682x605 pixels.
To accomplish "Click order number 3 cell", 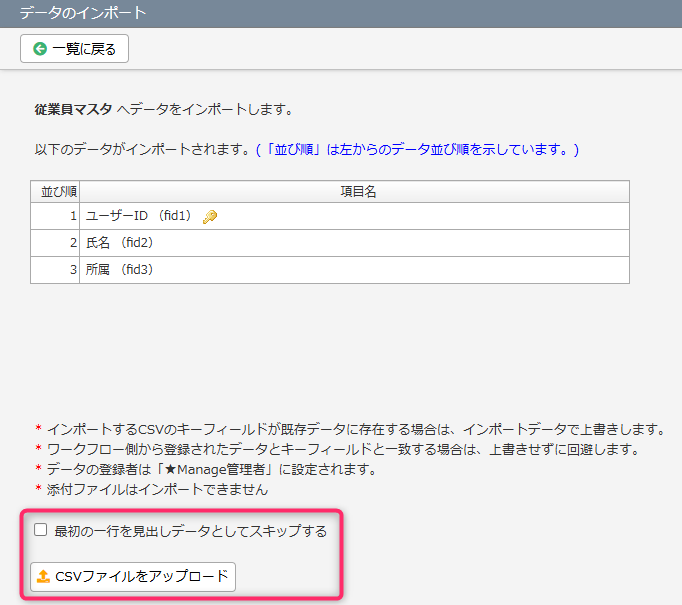I will coord(55,270).
